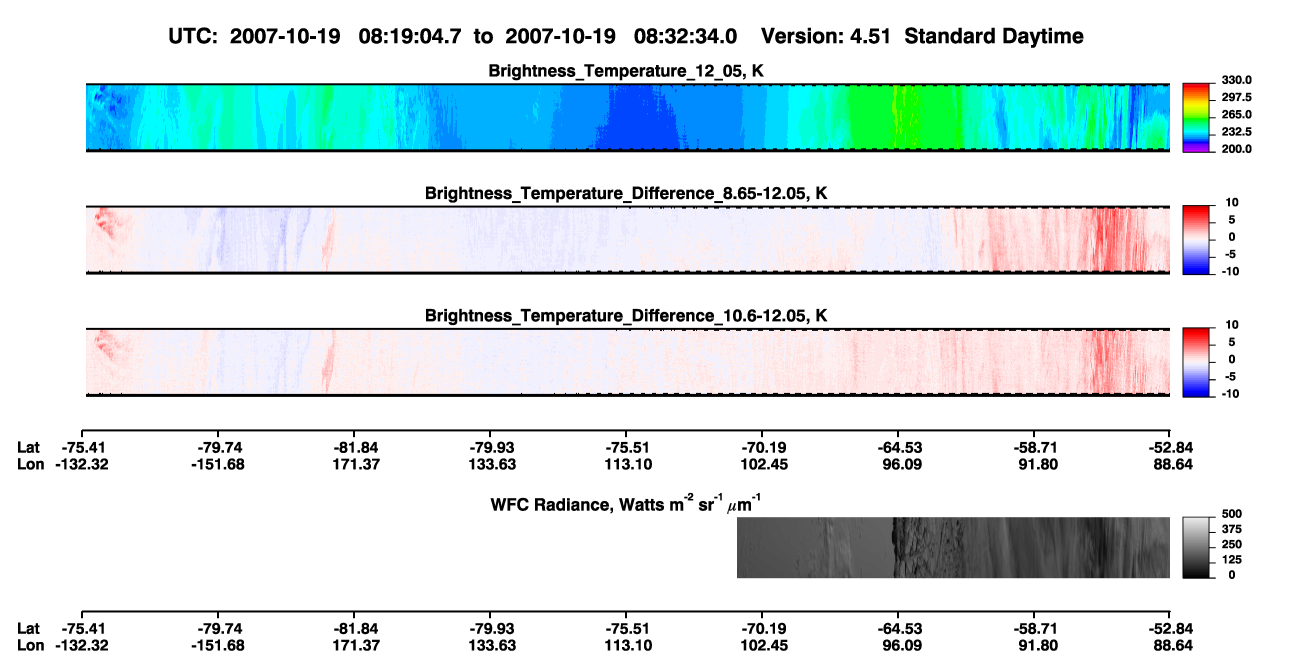Click the Version: 4.51 Standard Daytime text

922,37
